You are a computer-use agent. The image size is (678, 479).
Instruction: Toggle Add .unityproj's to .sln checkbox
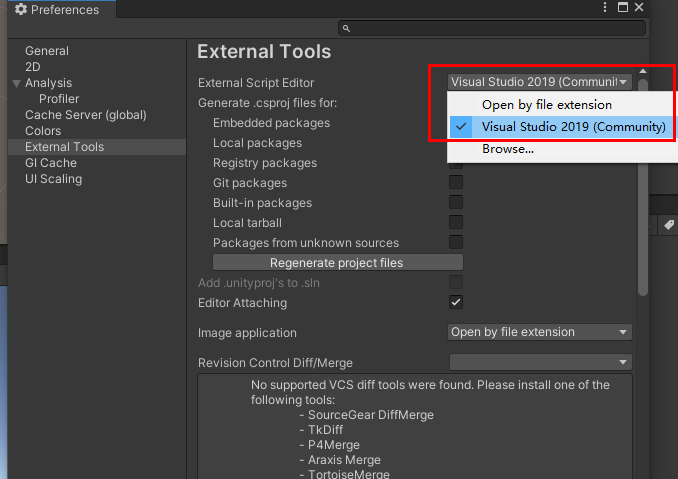pos(456,282)
